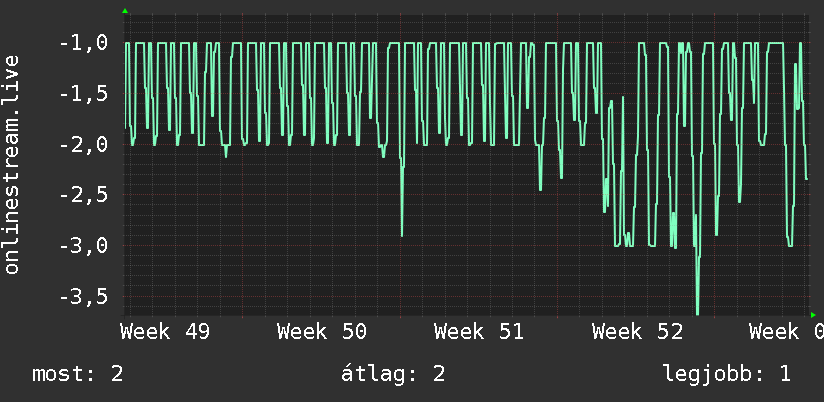This screenshot has width=824, height=402.
Task: Click the 'Week 52' x-axis label
Action: tap(637, 332)
